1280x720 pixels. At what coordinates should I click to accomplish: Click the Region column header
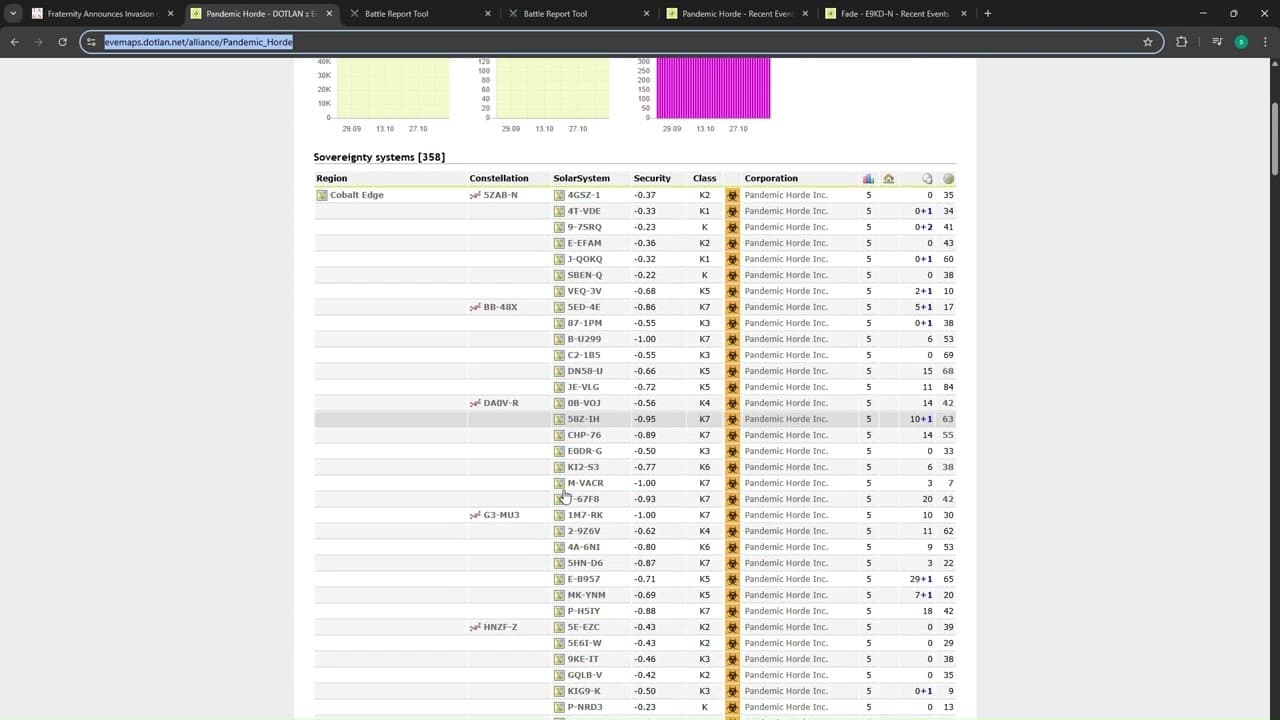click(x=332, y=178)
